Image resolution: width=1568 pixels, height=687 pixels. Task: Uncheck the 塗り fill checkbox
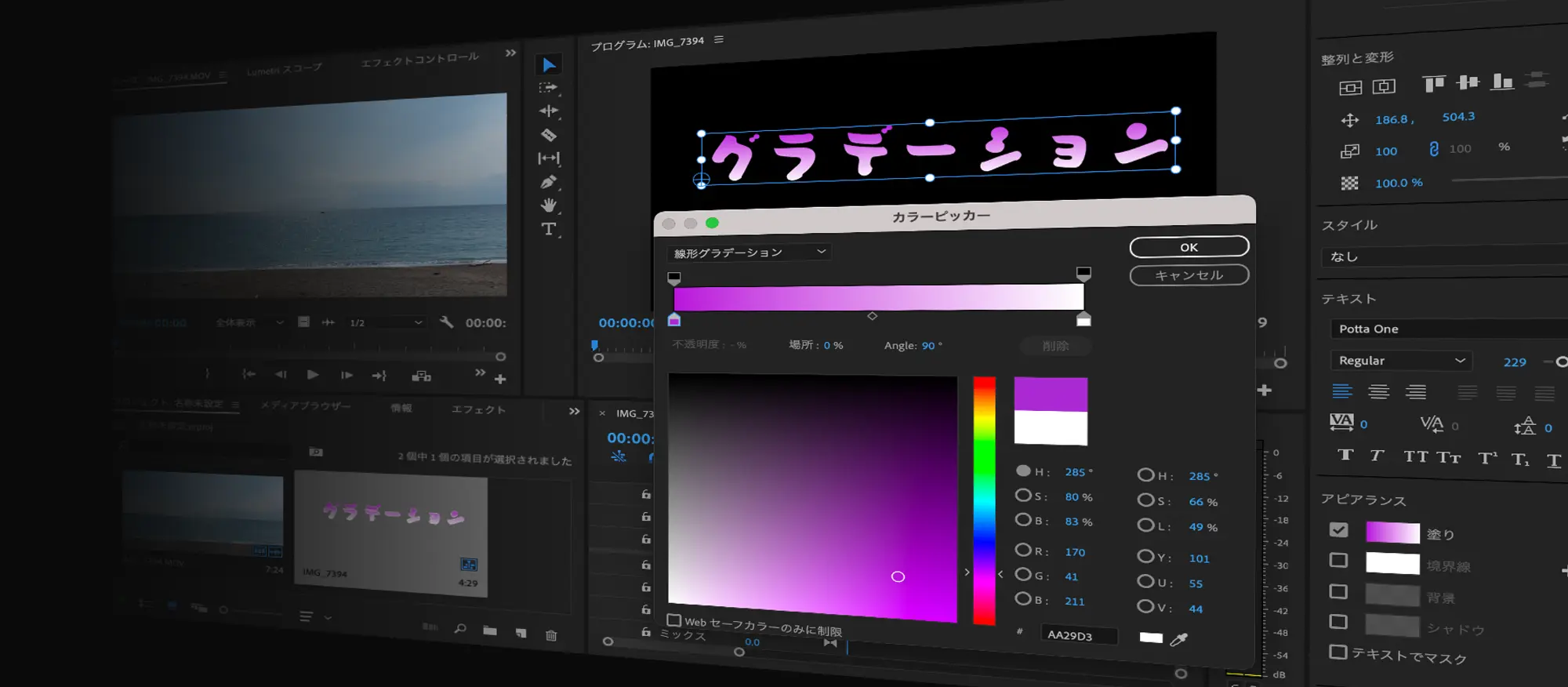[x=1339, y=530]
